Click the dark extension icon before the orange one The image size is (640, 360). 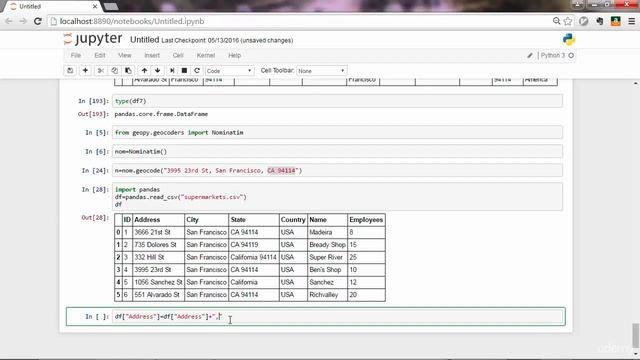point(600,21)
